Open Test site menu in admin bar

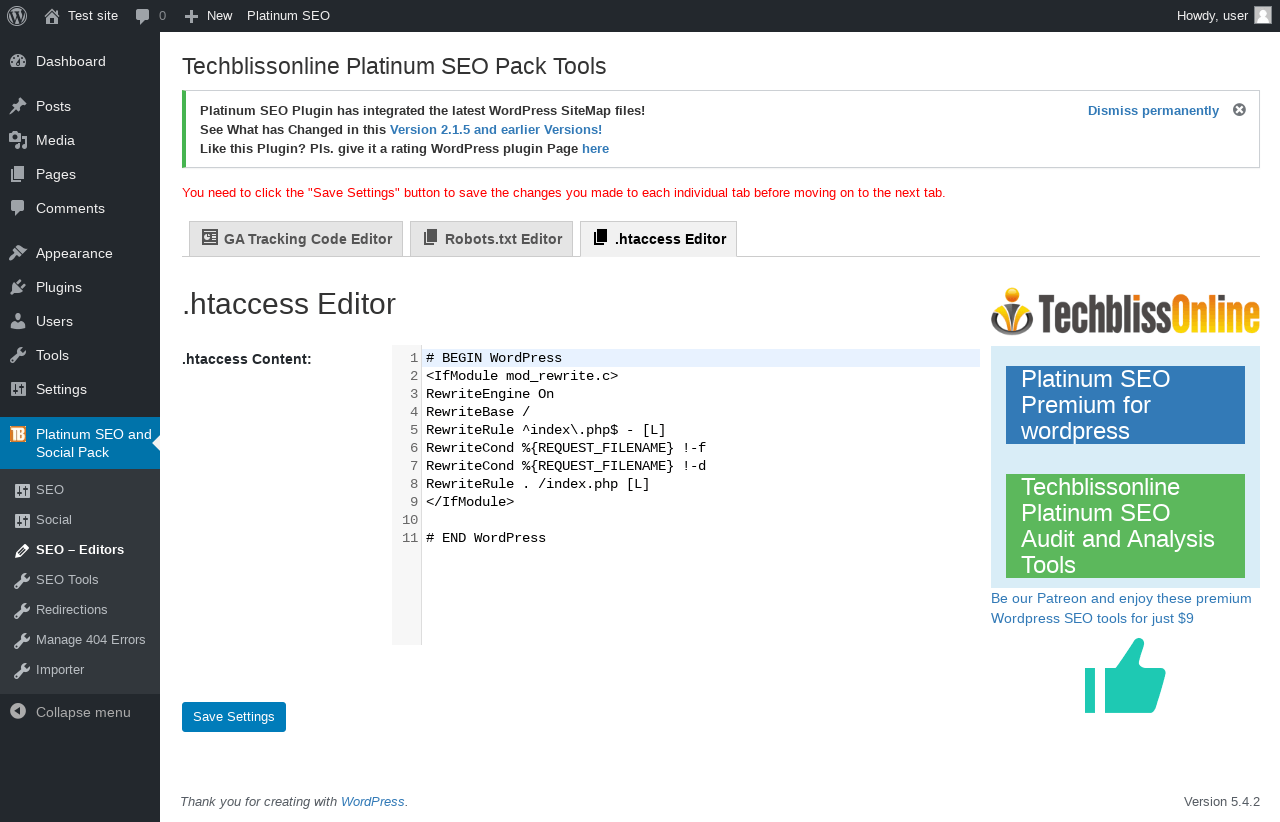[x=81, y=16]
